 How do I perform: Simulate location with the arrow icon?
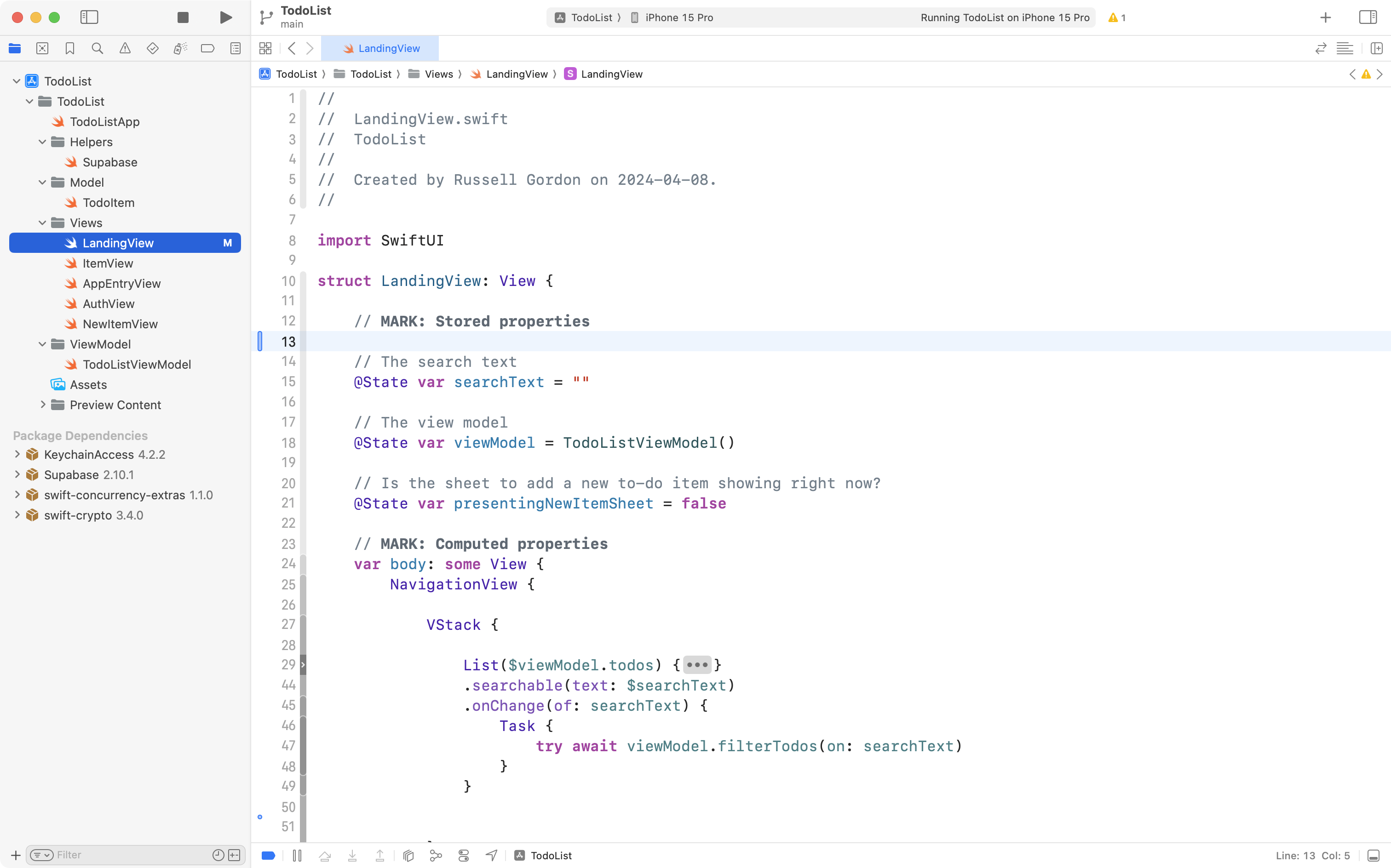(x=491, y=855)
